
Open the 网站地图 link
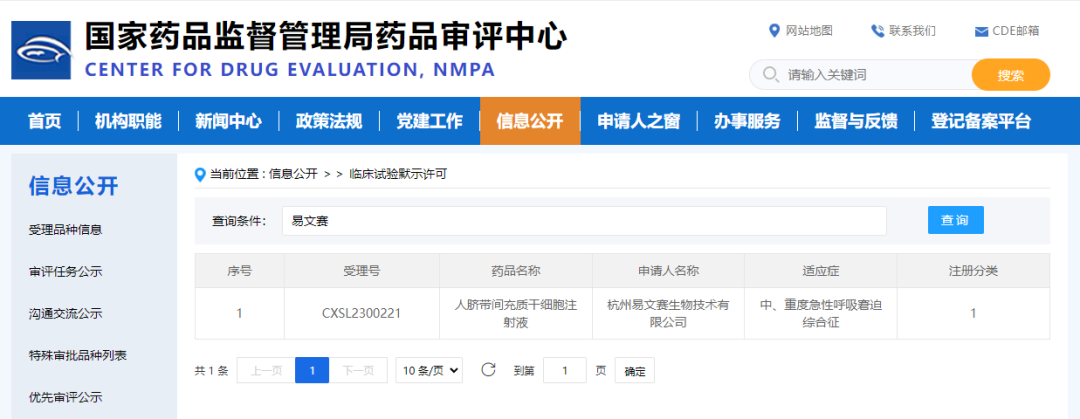tap(809, 31)
